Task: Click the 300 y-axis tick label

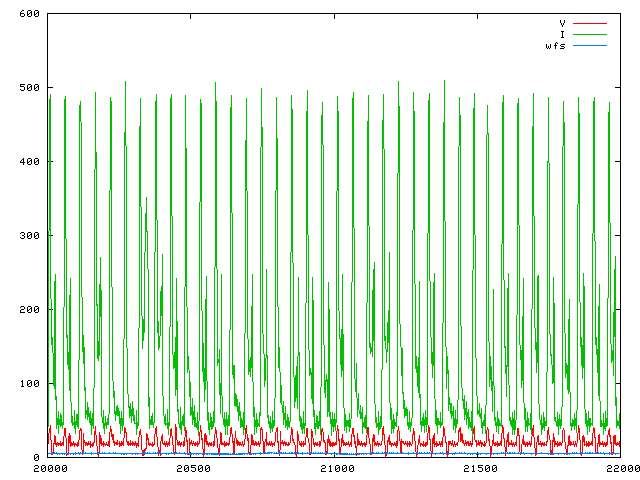Action: pos(29,236)
